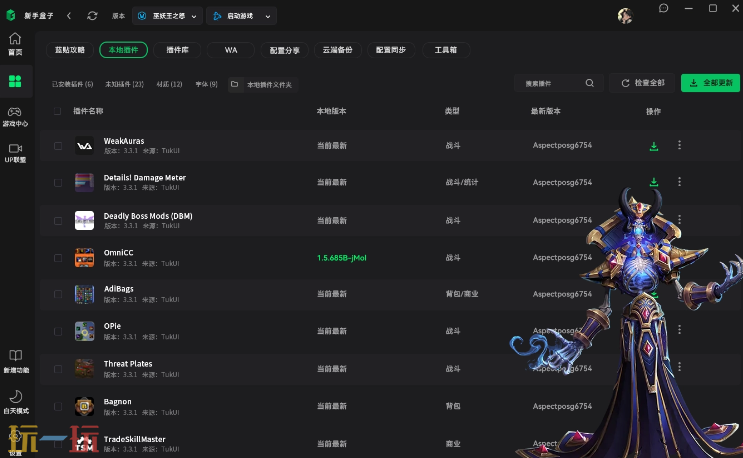Image resolution: width=743 pixels, height=458 pixels.
Task: Check the OPie row checkbox
Action: [x=58, y=332]
